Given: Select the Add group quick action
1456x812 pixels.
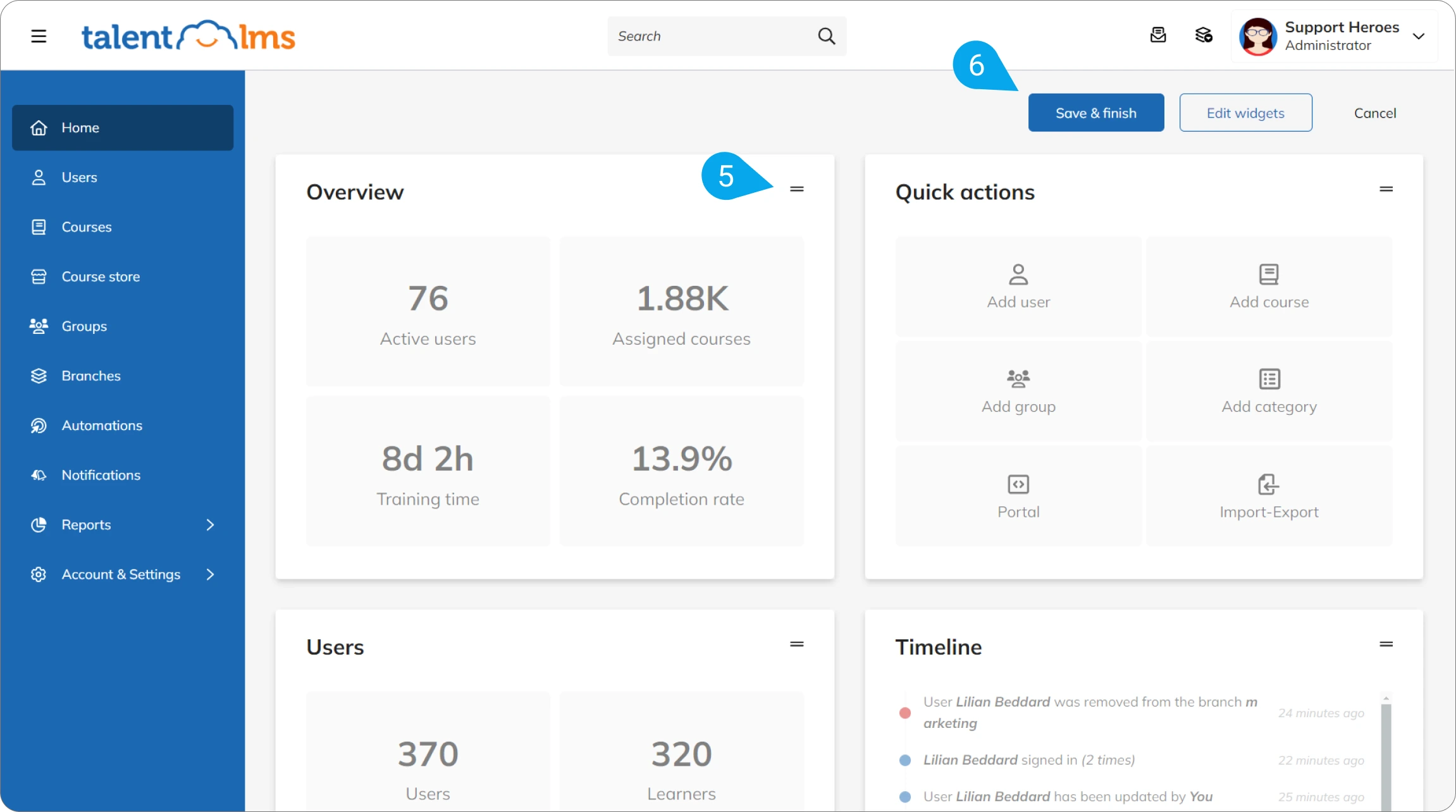Looking at the screenshot, I should click(x=1018, y=391).
